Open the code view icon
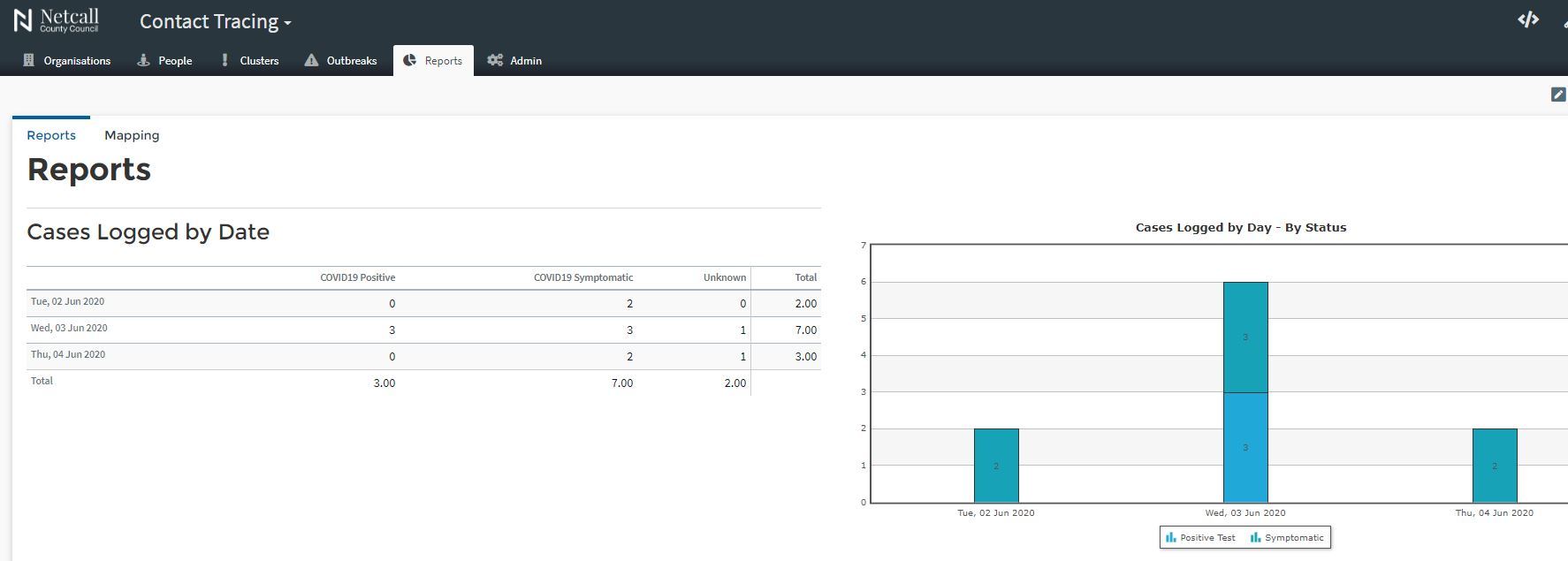The height and width of the screenshot is (561, 1568). (x=1527, y=19)
